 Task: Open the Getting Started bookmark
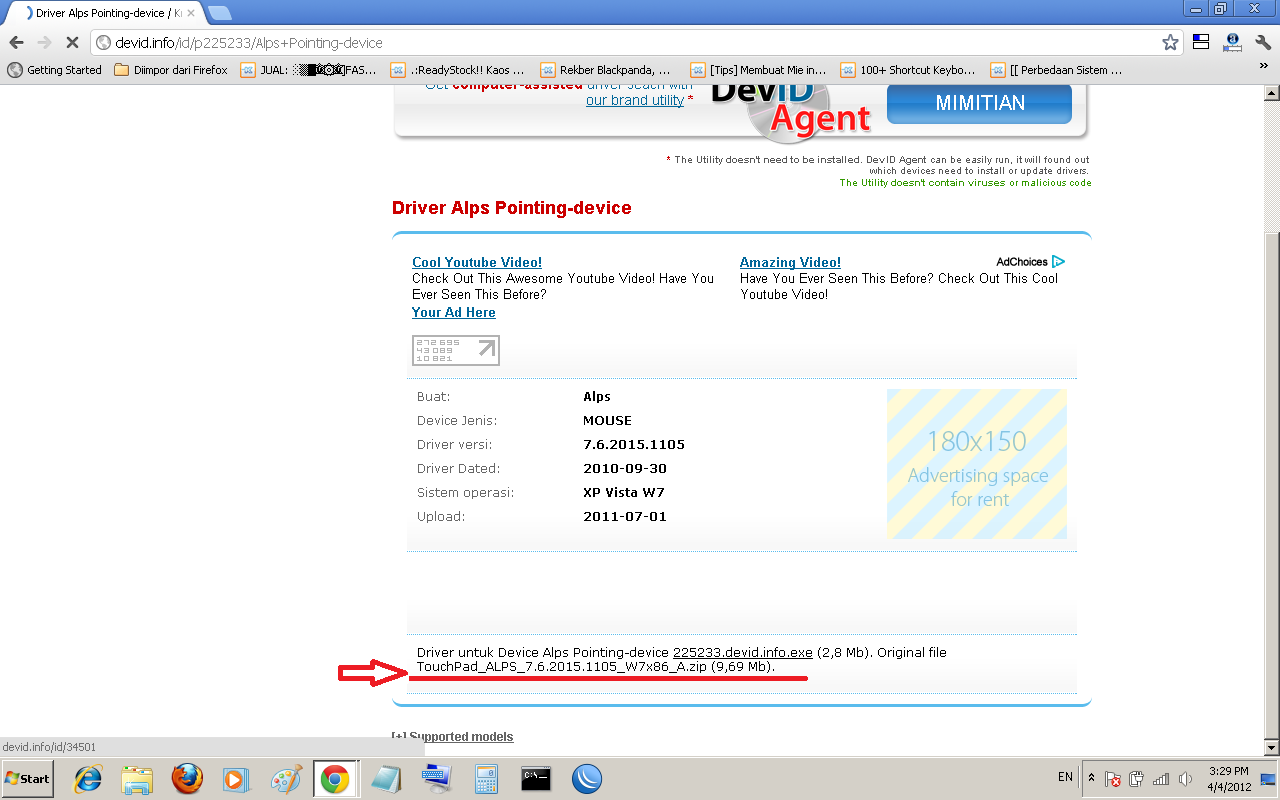(x=55, y=70)
